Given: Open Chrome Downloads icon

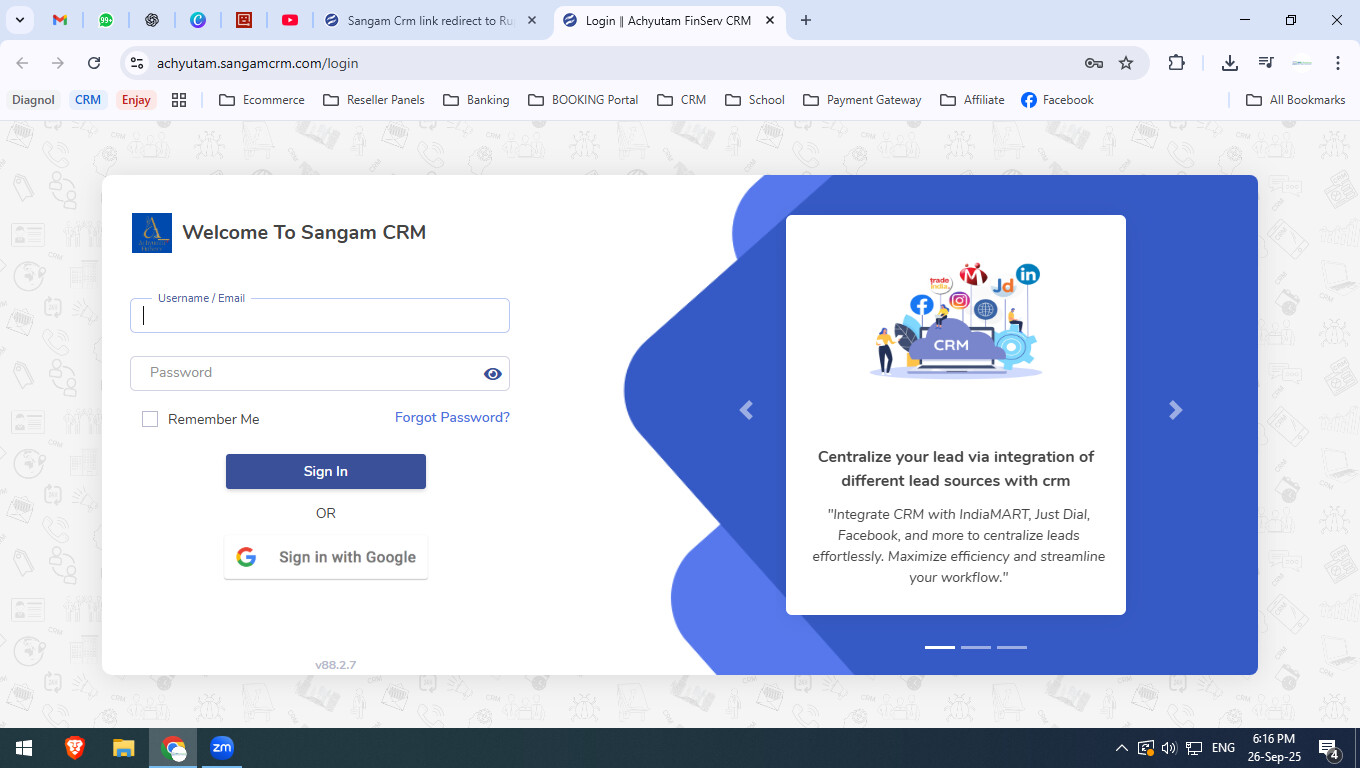Looking at the screenshot, I should 1230,63.
